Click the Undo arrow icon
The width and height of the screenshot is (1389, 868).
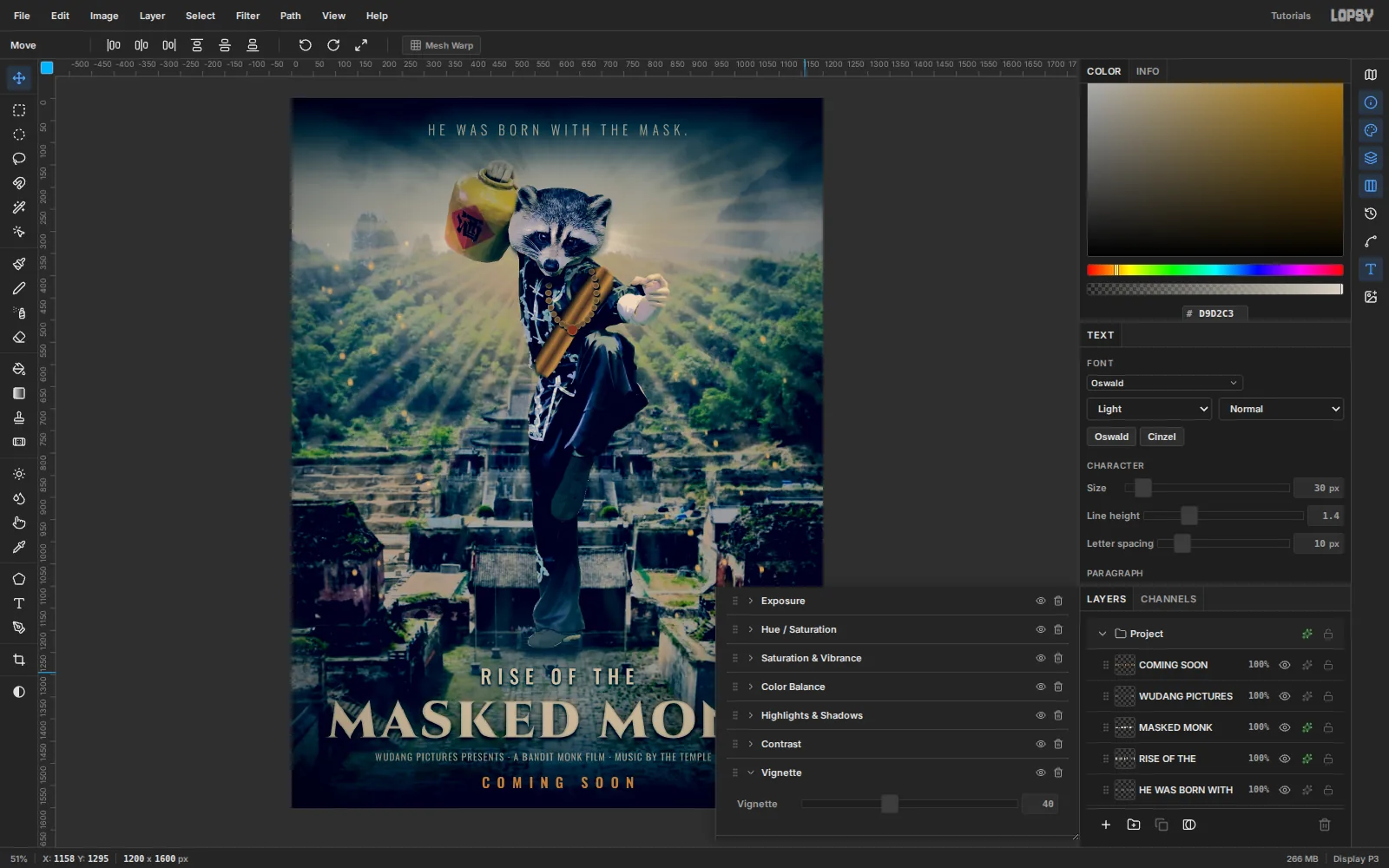305,45
